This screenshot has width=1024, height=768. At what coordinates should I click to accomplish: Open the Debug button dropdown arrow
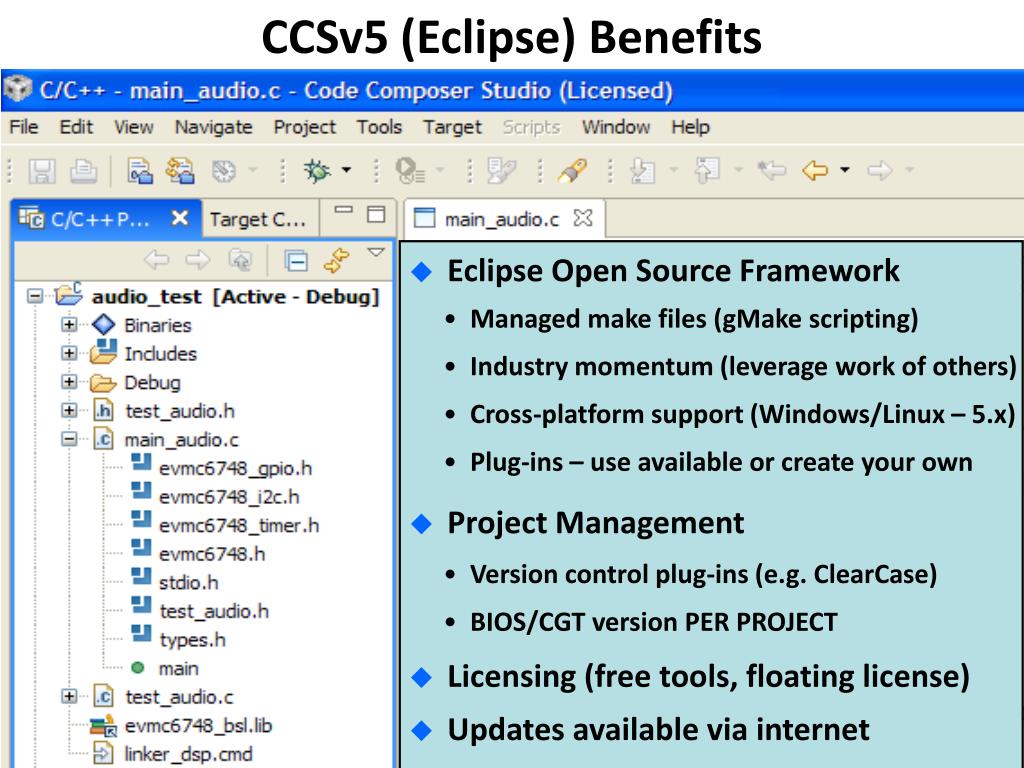346,170
